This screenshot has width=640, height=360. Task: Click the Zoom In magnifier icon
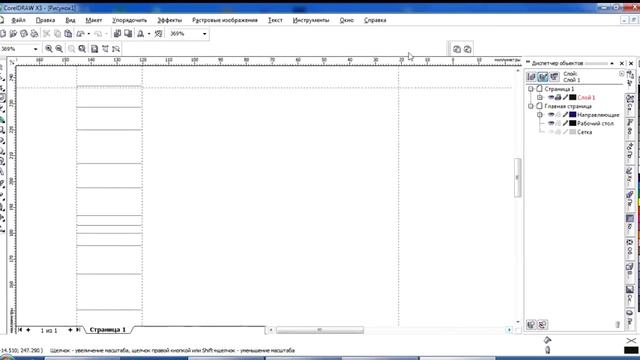coord(49,49)
